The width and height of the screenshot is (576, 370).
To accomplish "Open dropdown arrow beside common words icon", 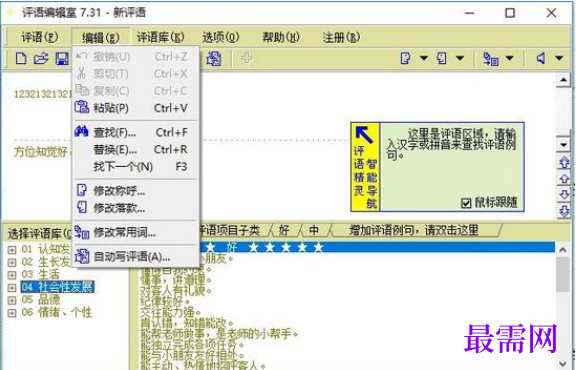I will click(510, 58).
